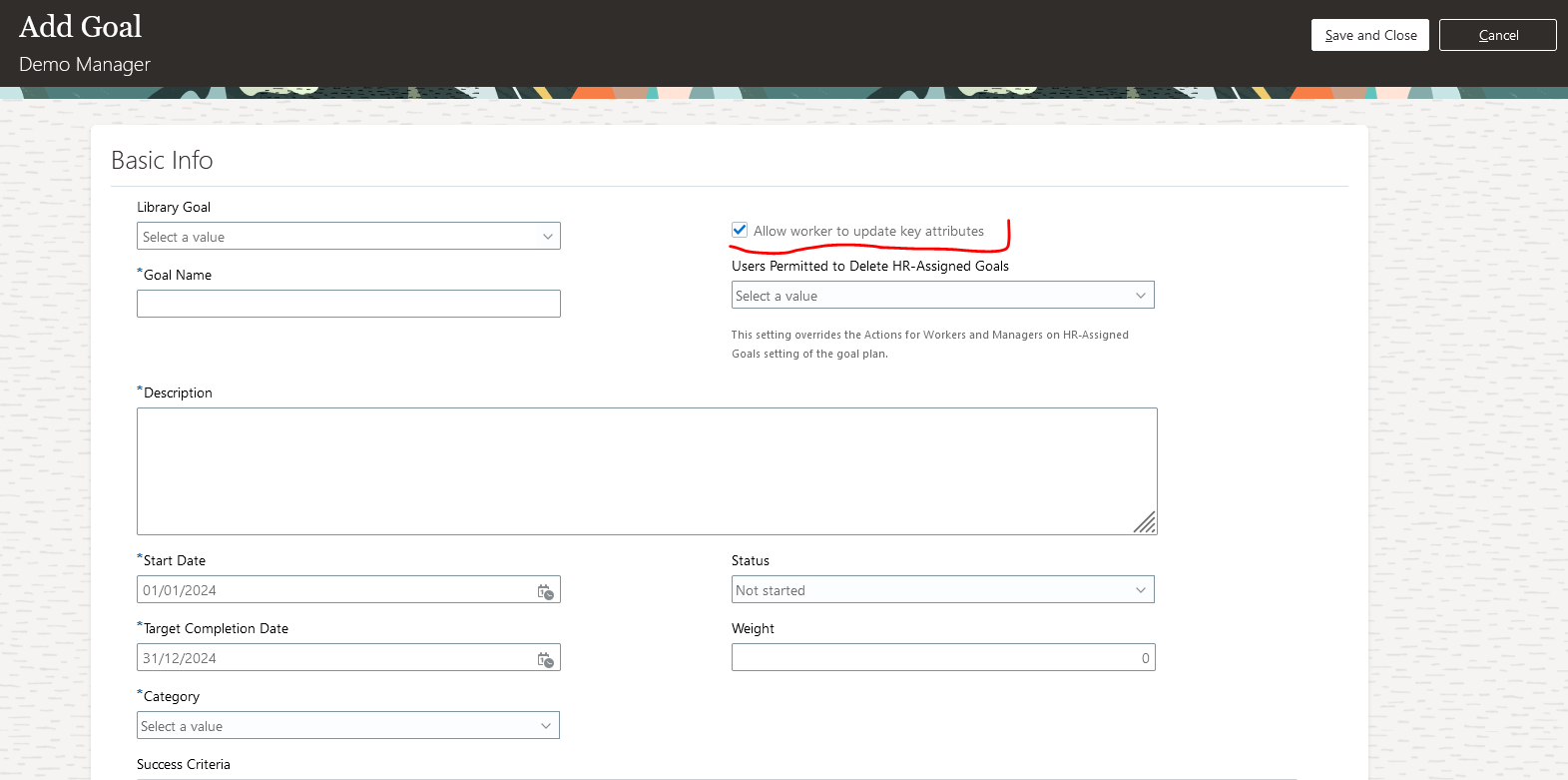Screen dimensions: 1568x780
Task: Focus the Goal Name input field
Action: 348,304
